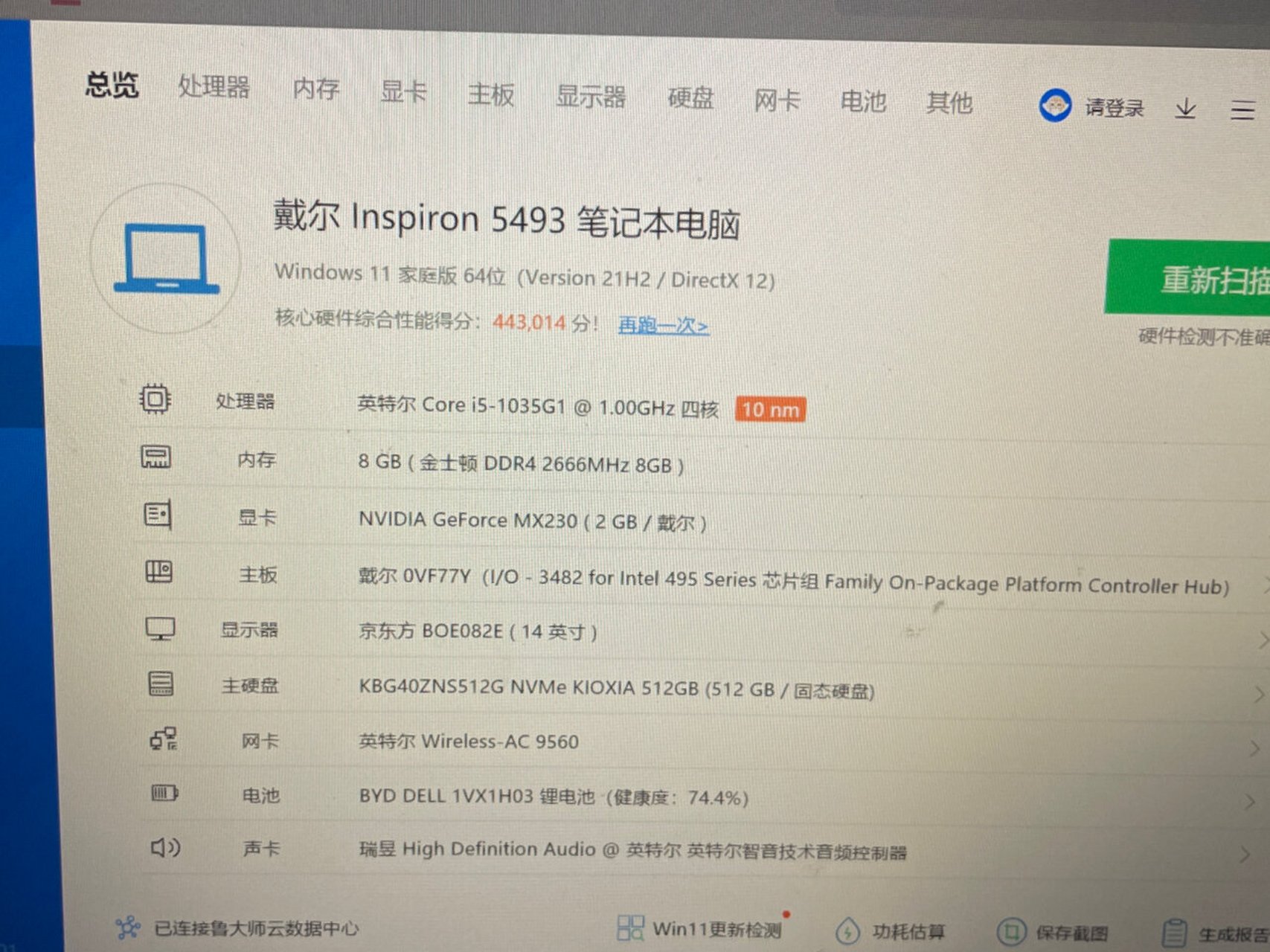Expand the 显示器 row chevron
Image resolution: width=1270 pixels, height=952 pixels.
(x=1263, y=639)
